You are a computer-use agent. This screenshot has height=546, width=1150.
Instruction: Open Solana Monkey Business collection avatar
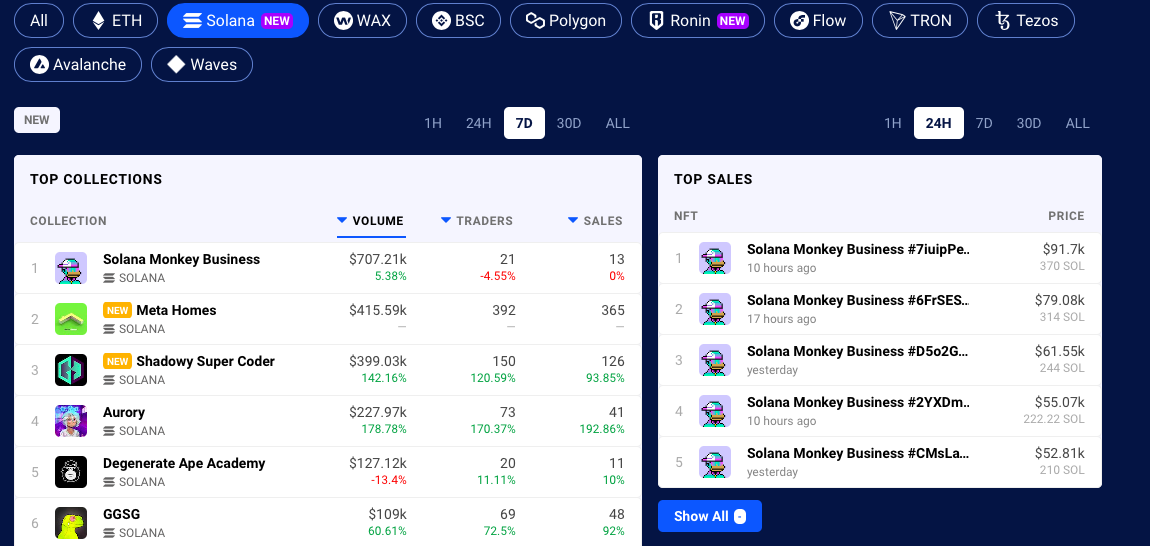(71, 268)
